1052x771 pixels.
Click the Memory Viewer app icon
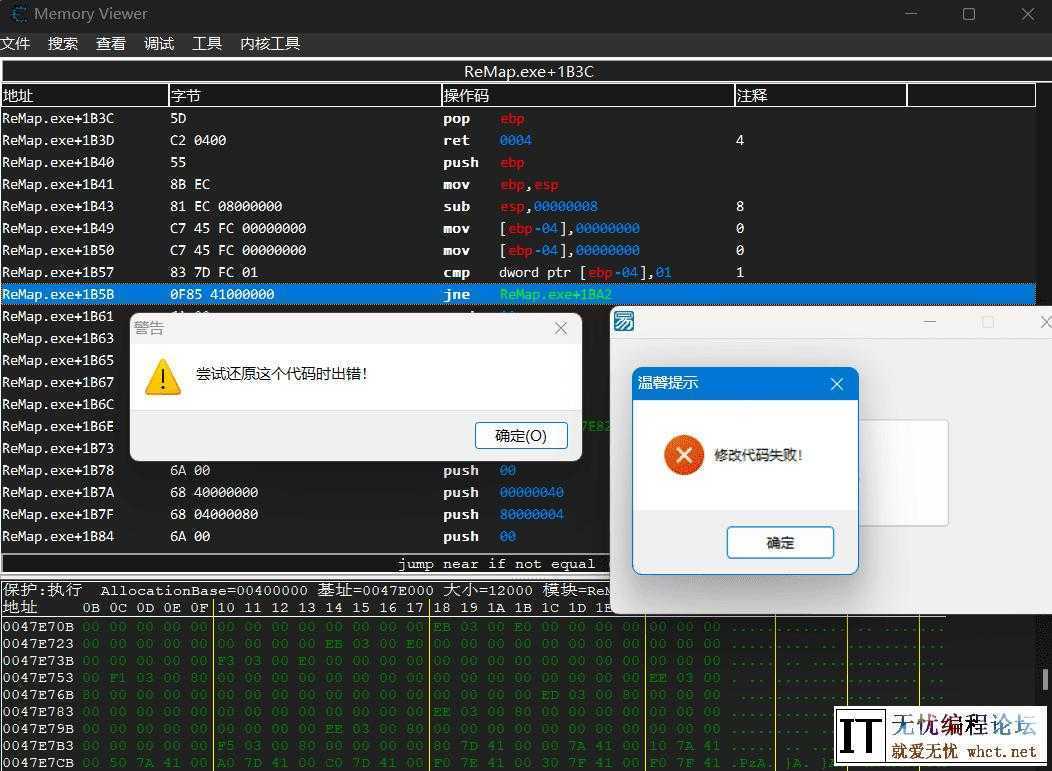tap(18, 14)
